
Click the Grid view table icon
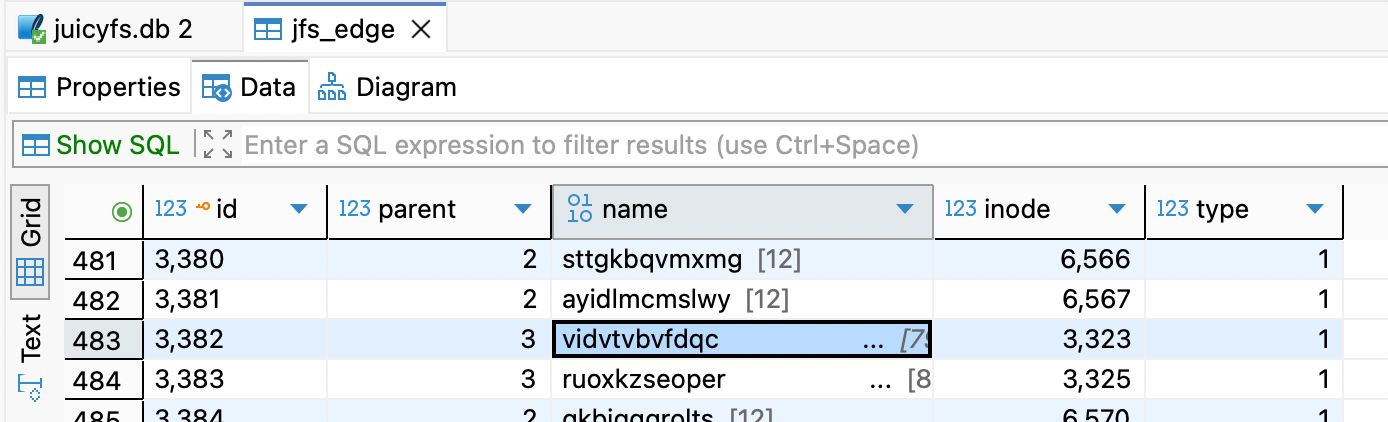pyautogui.click(x=31, y=271)
